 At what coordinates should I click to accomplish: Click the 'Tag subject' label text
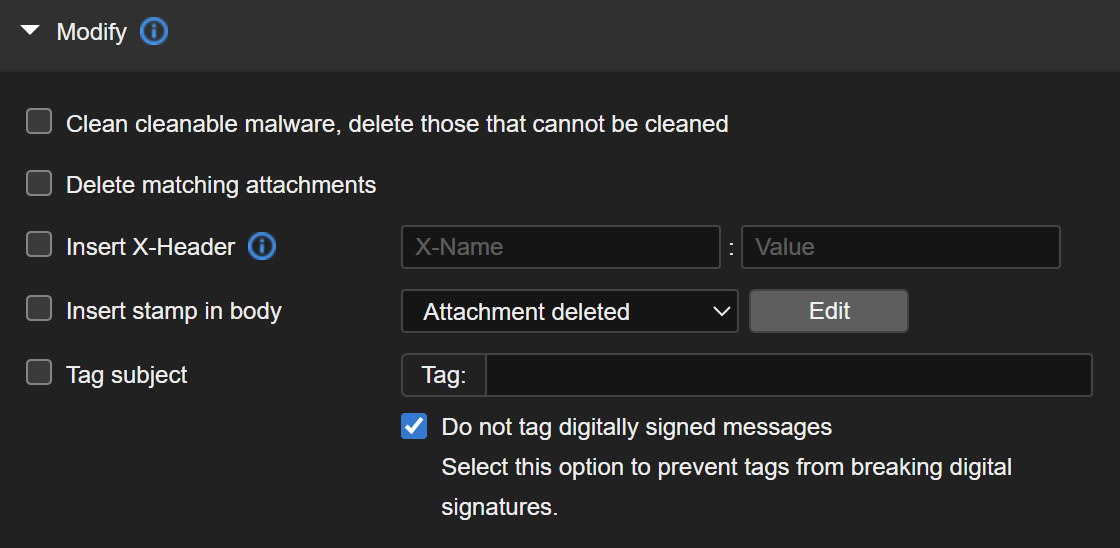127,375
